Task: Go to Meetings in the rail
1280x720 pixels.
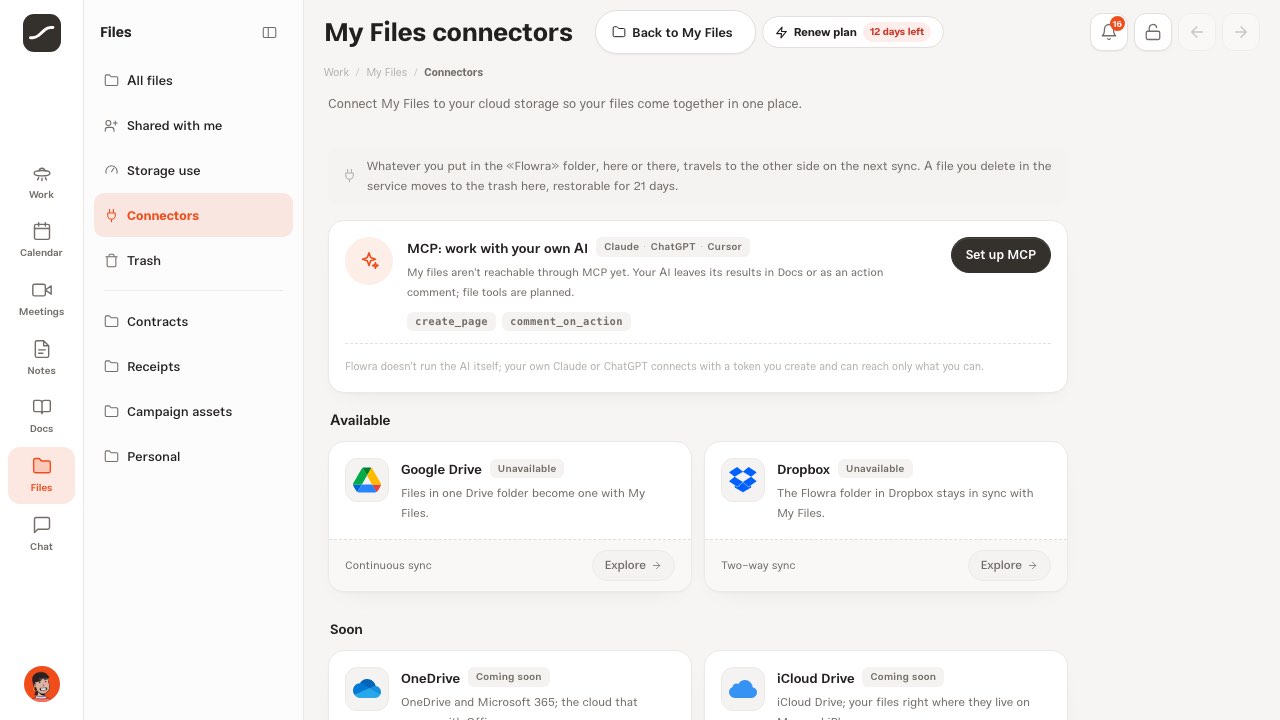Action: click(41, 300)
